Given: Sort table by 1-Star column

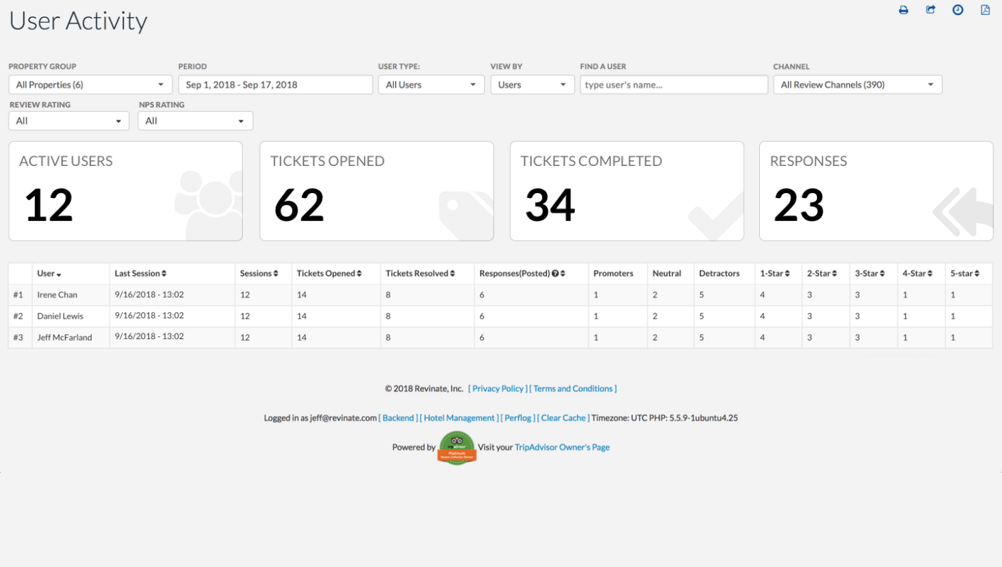Looking at the screenshot, I should [x=774, y=273].
